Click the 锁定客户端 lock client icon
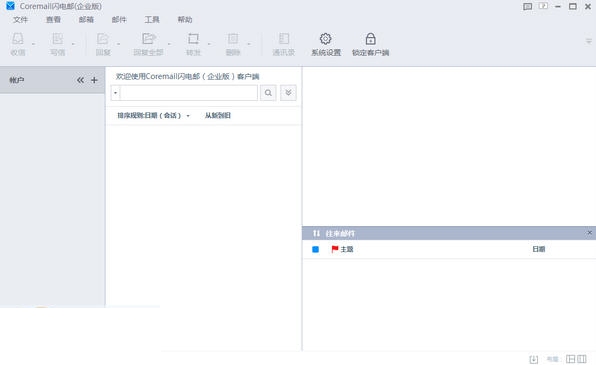The height and width of the screenshot is (365, 596). click(371, 39)
